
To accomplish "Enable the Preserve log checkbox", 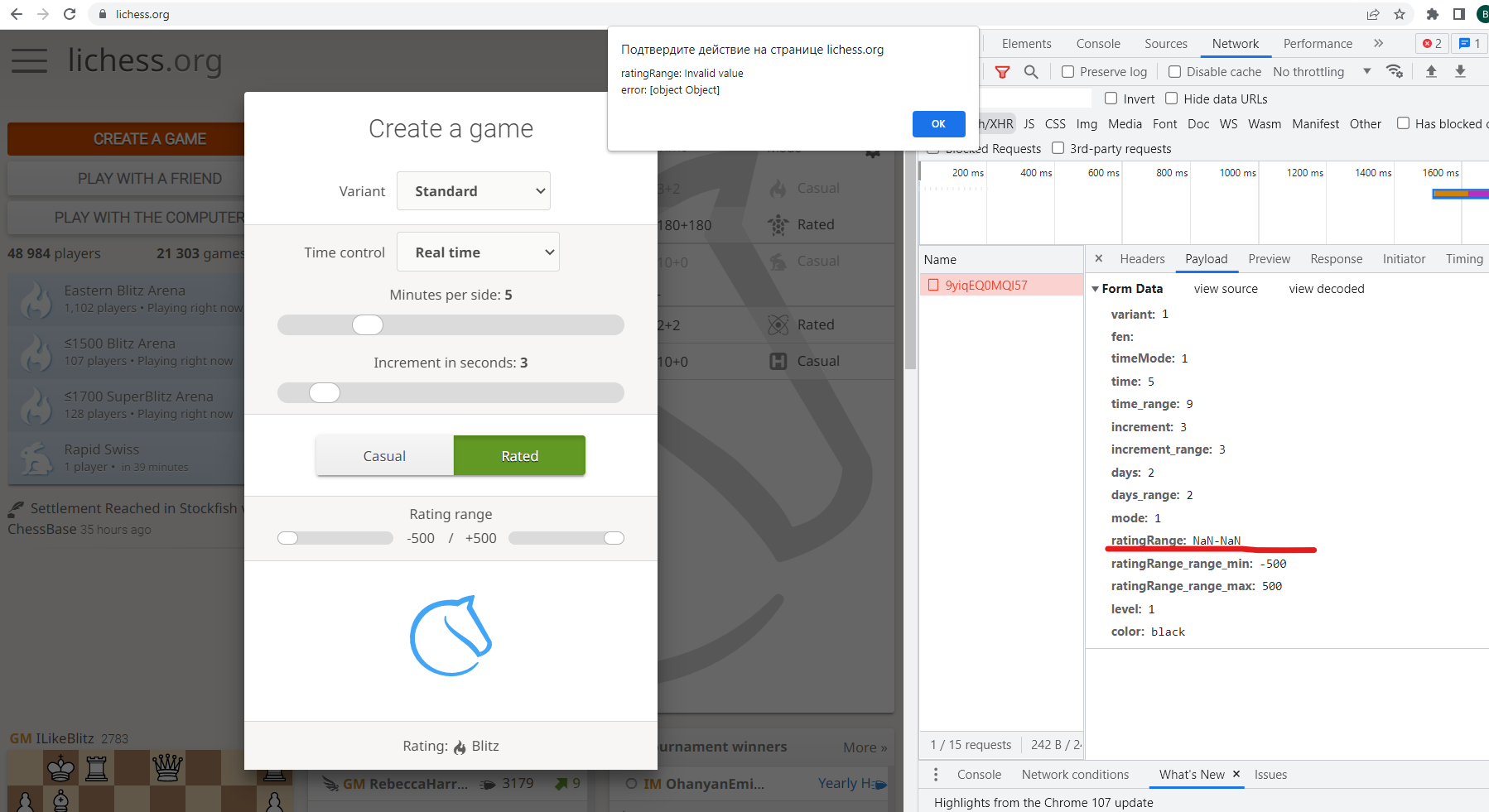I will pos(1067,72).
